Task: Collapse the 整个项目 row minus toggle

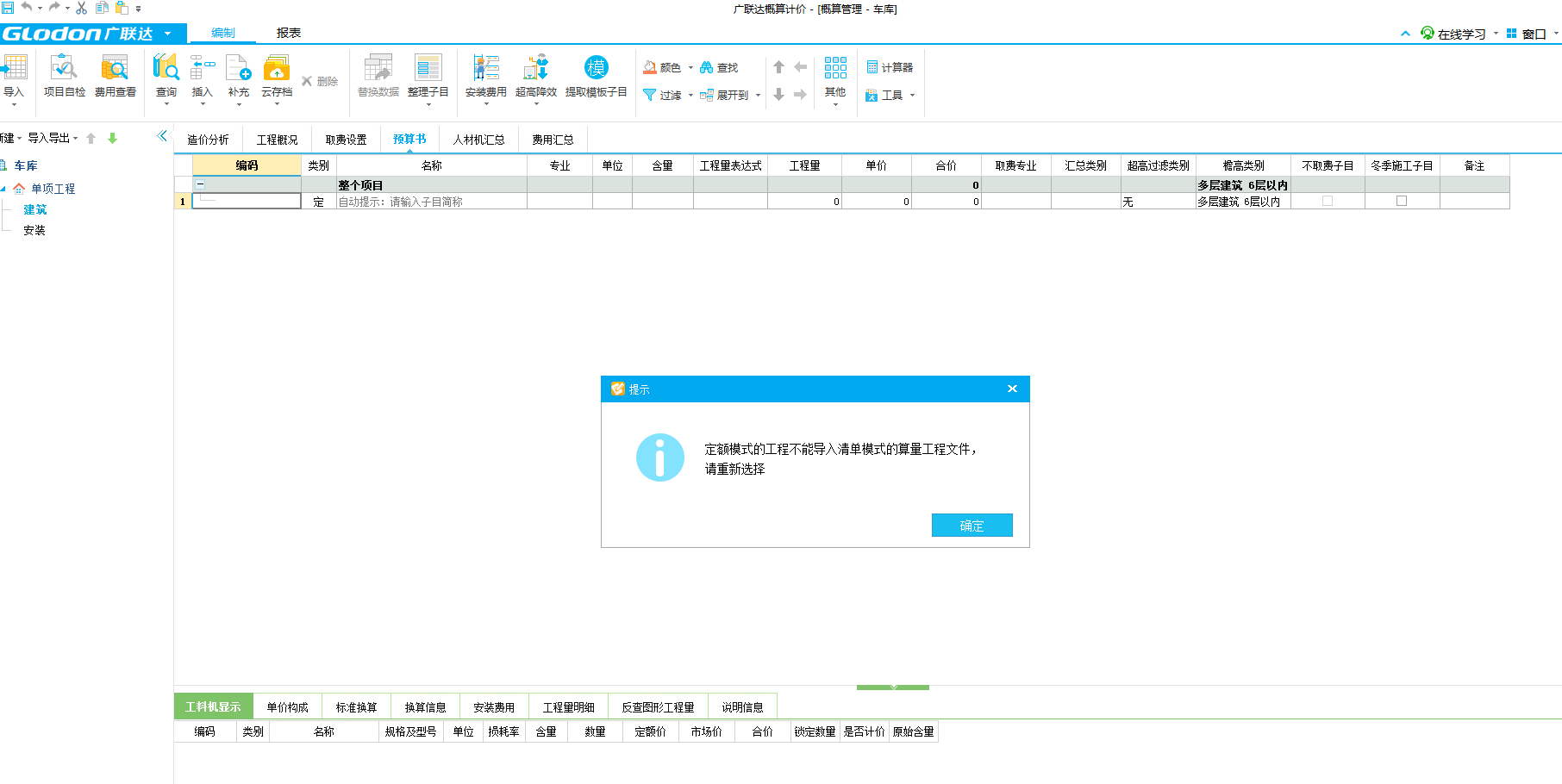Action: pyautogui.click(x=201, y=184)
